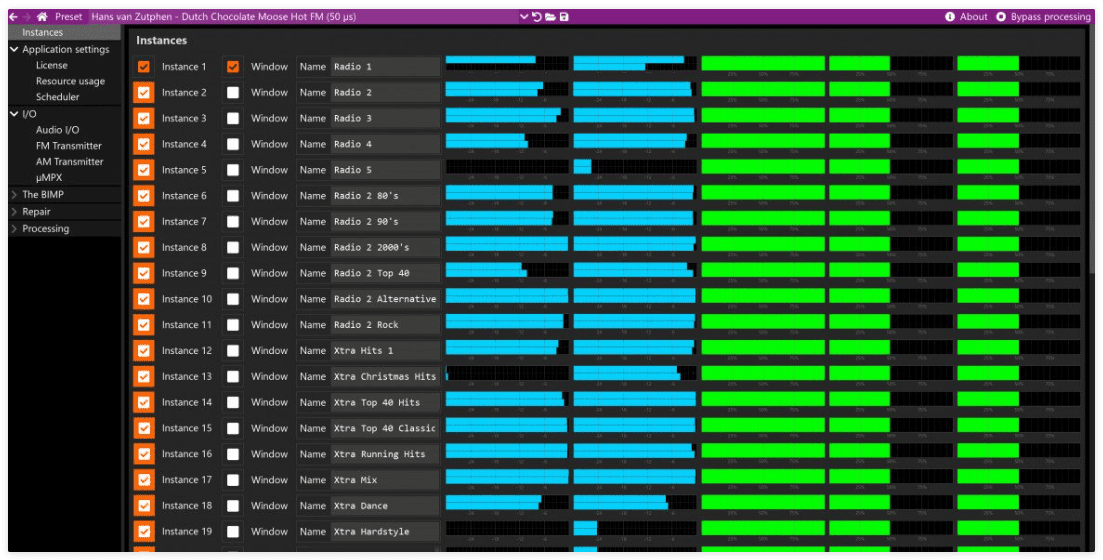Open the About info
The width and height of the screenshot is (1103, 560).
tap(966, 16)
